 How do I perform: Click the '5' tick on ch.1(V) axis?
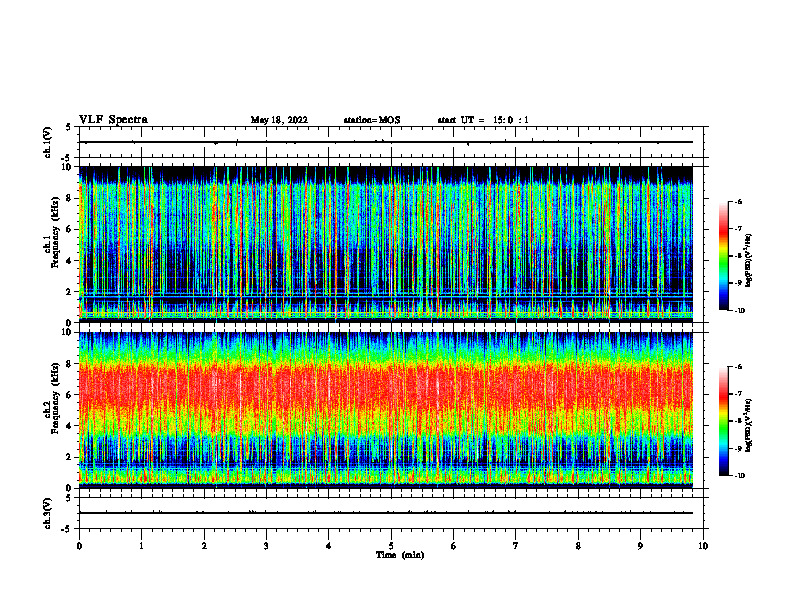[69, 127]
